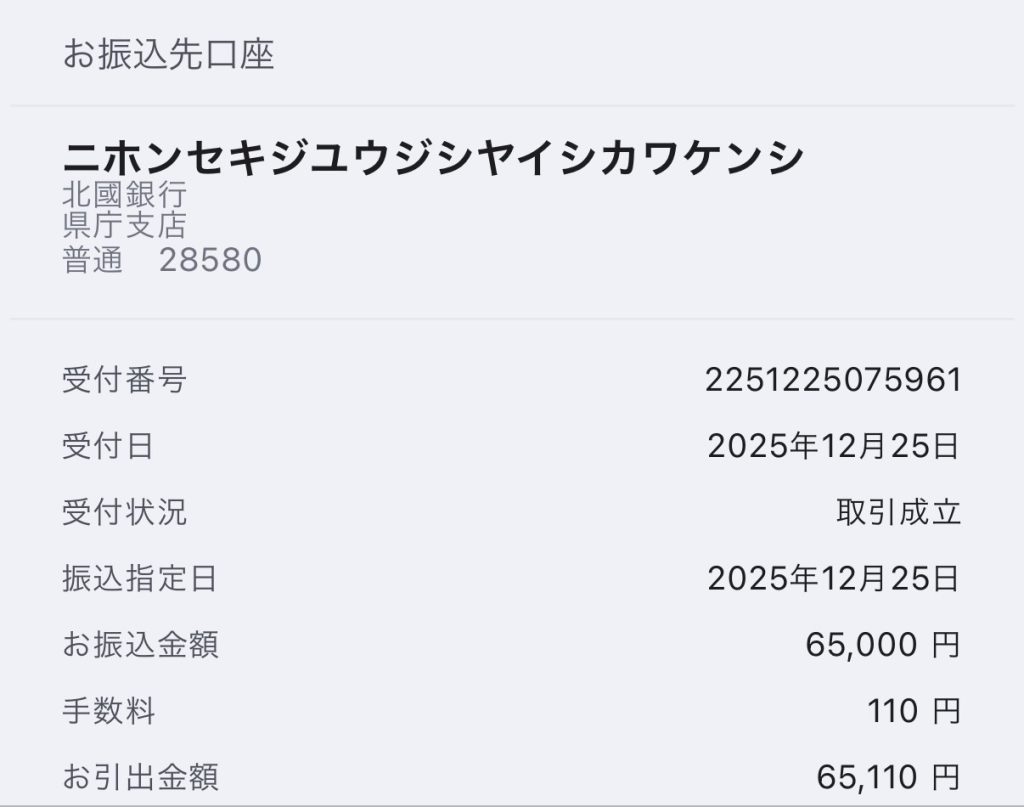
Task: Click the branch name 県庁支店
Action: [124, 226]
